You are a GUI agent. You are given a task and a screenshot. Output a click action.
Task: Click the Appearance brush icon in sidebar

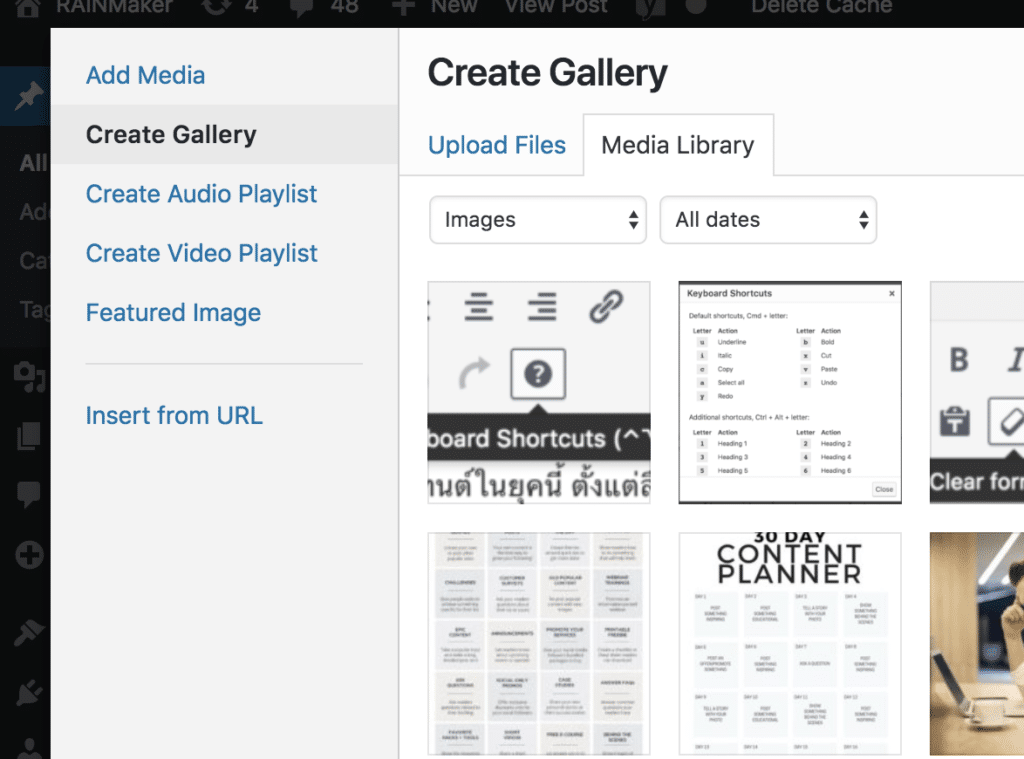(28, 632)
